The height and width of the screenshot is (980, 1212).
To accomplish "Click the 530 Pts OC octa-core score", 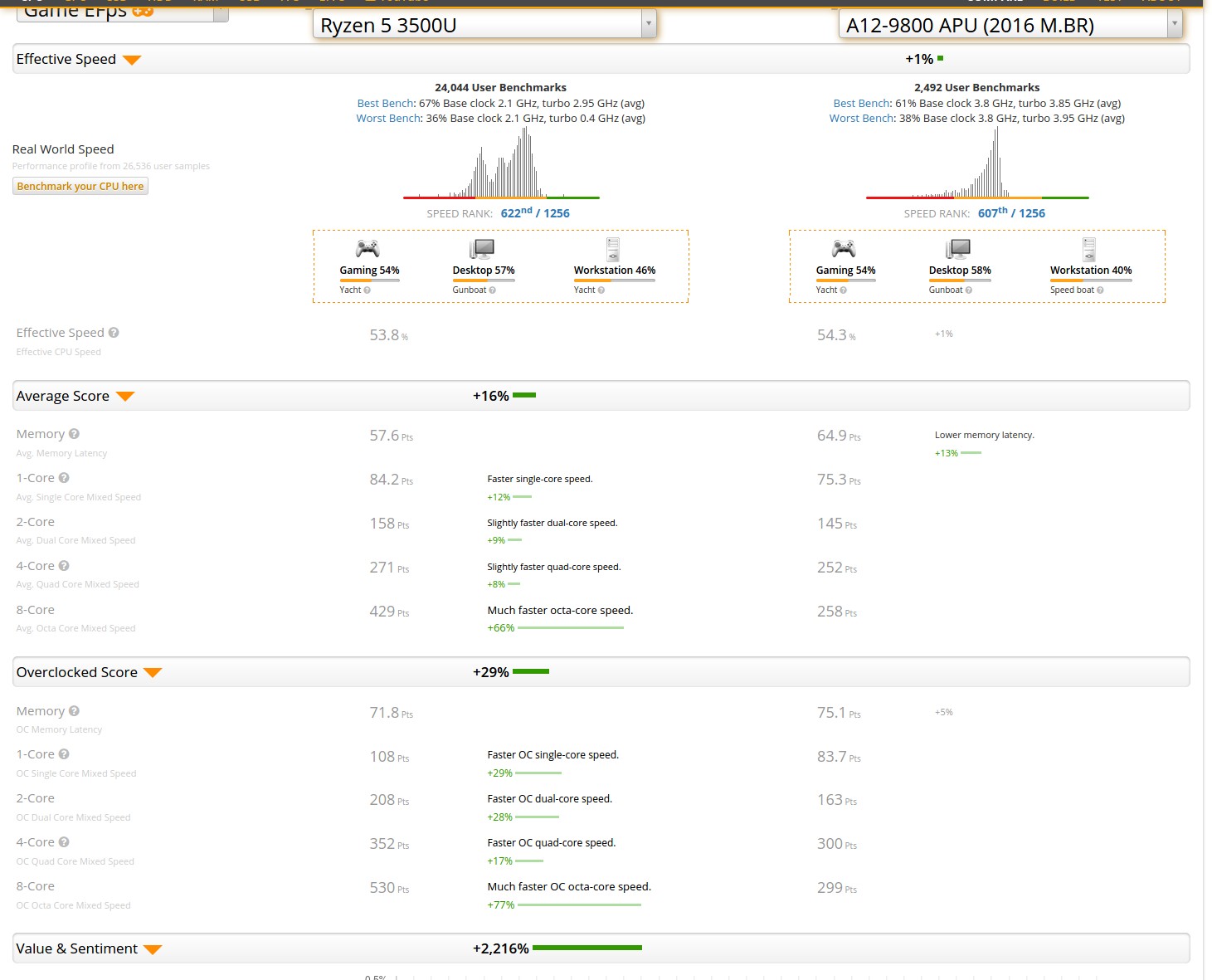I will tap(389, 888).
